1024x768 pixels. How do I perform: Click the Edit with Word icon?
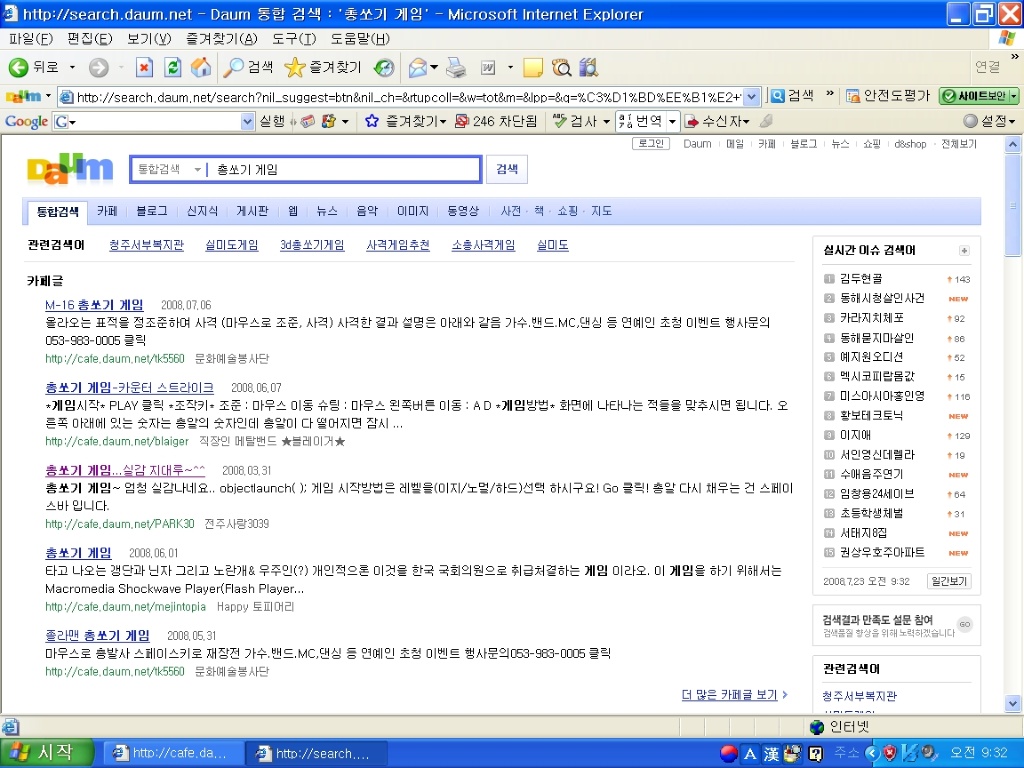488,67
